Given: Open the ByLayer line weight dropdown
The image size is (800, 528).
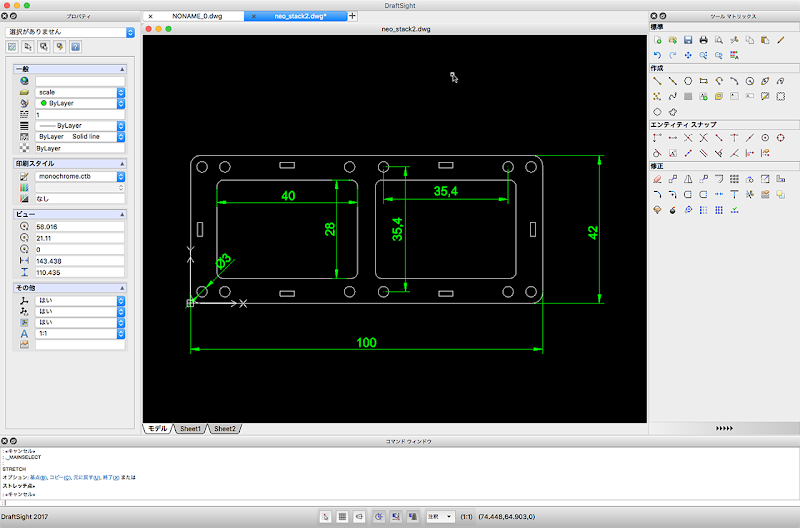Looking at the screenshot, I should pos(80,125).
